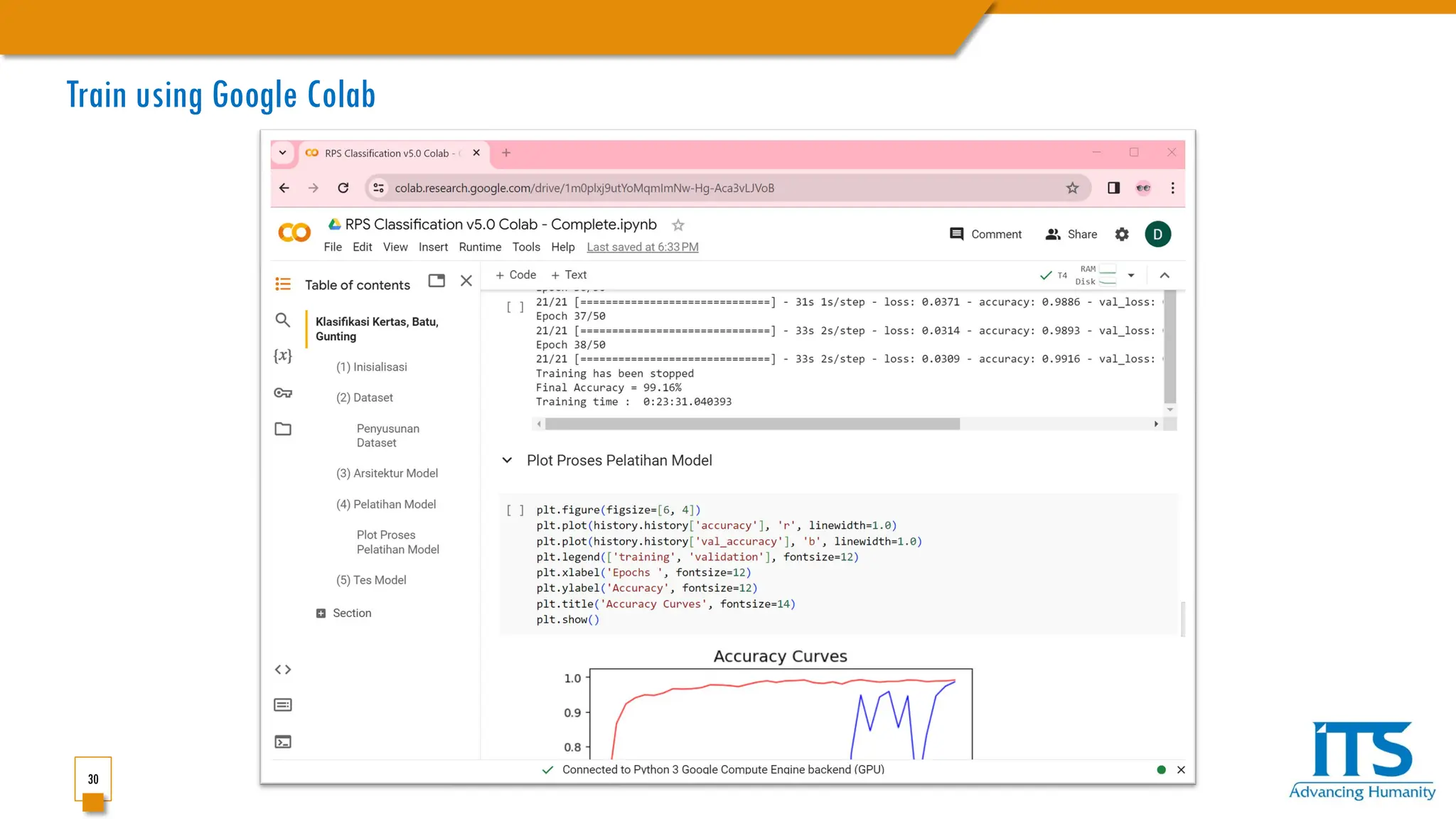Image resolution: width=1456 pixels, height=819 pixels.
Task: Open the RAM Disk resources dropdown arrow
Action: coord(1131,275)
